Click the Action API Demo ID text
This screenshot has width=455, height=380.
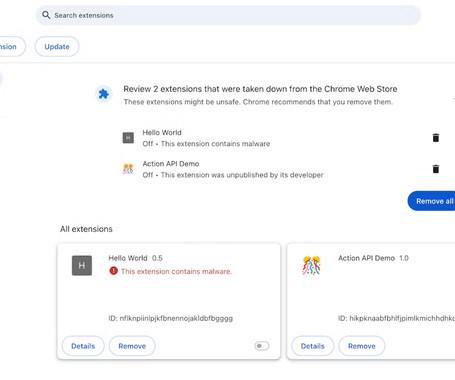pyautogui.click(x=396, y=318)
